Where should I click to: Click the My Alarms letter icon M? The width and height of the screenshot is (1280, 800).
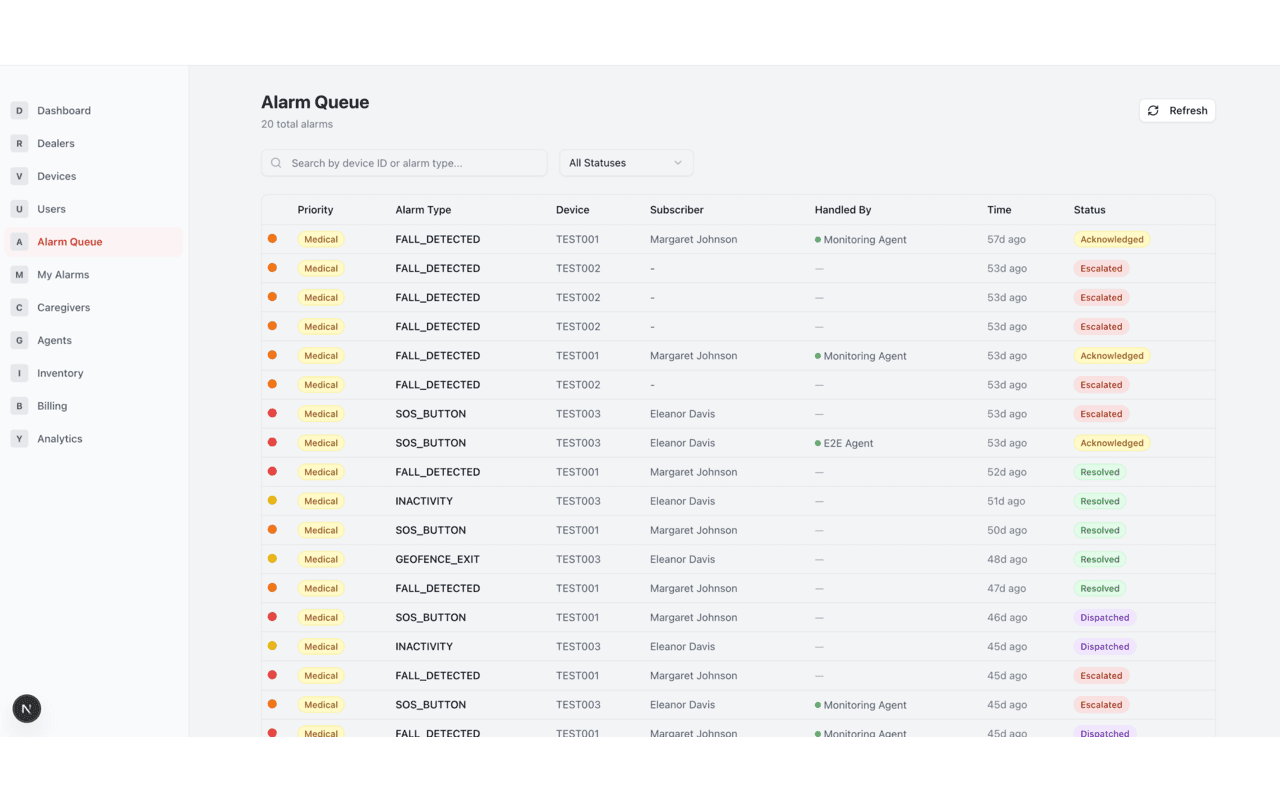(19, 275)
